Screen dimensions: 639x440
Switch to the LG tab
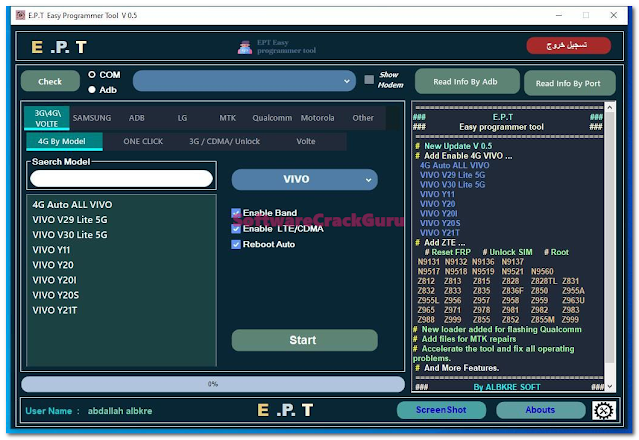[x=182, y=118]
